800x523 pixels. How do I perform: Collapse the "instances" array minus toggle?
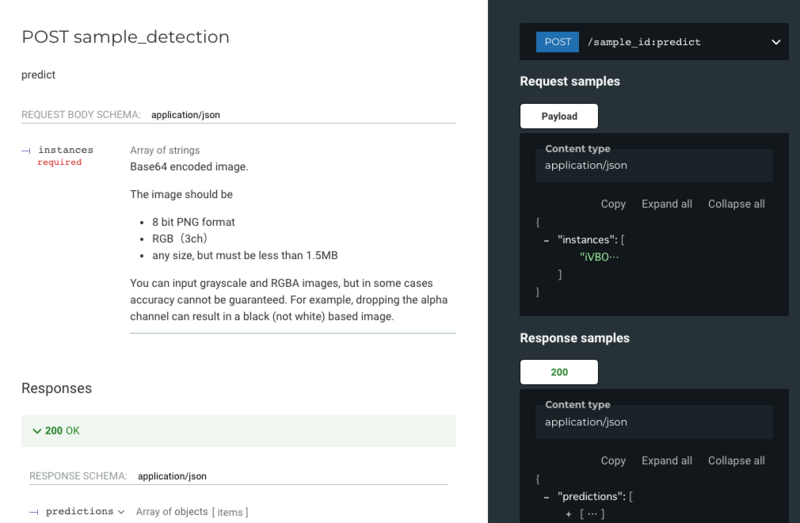pos(546,240)
